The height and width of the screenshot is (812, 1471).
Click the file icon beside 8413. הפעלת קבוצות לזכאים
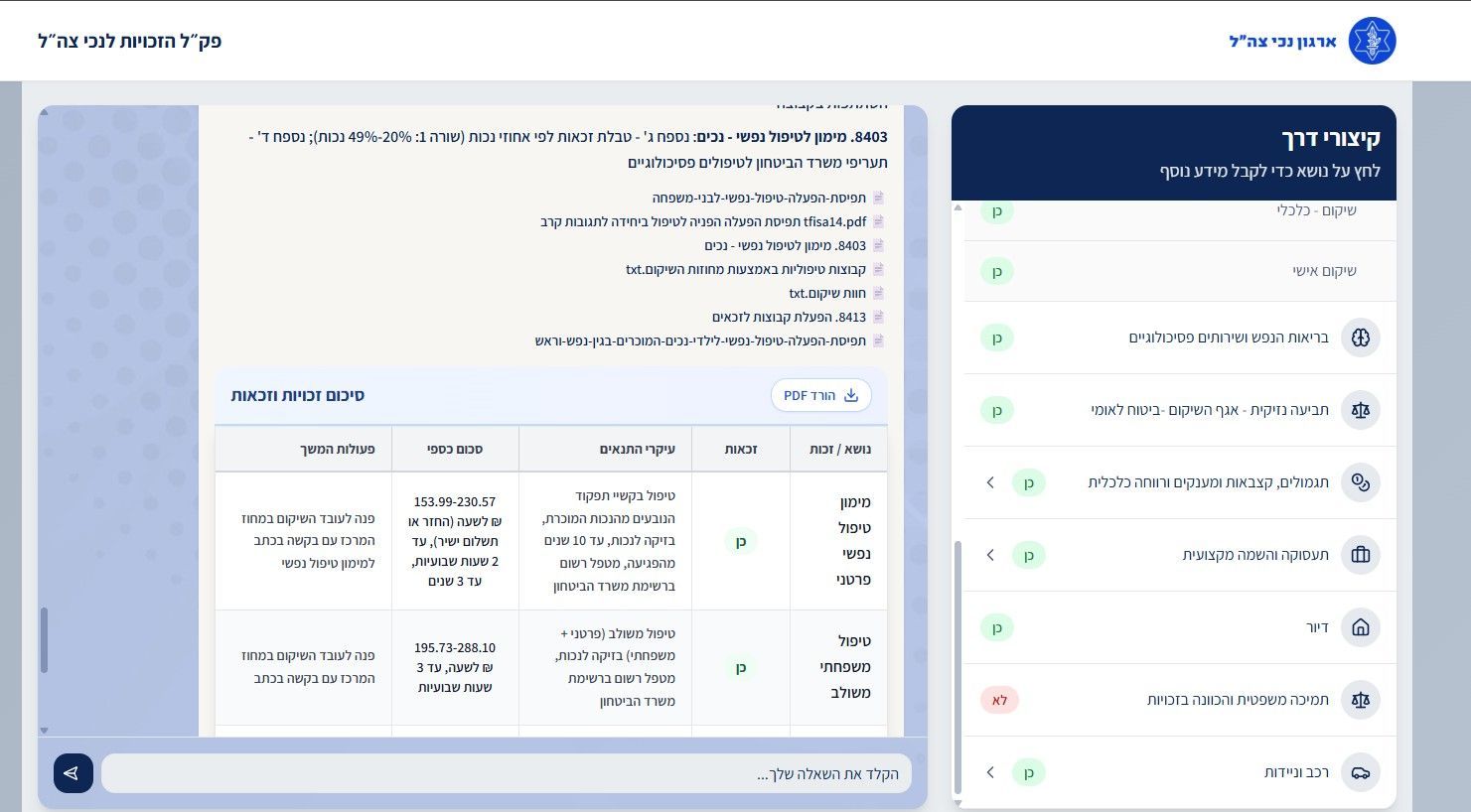878,317
